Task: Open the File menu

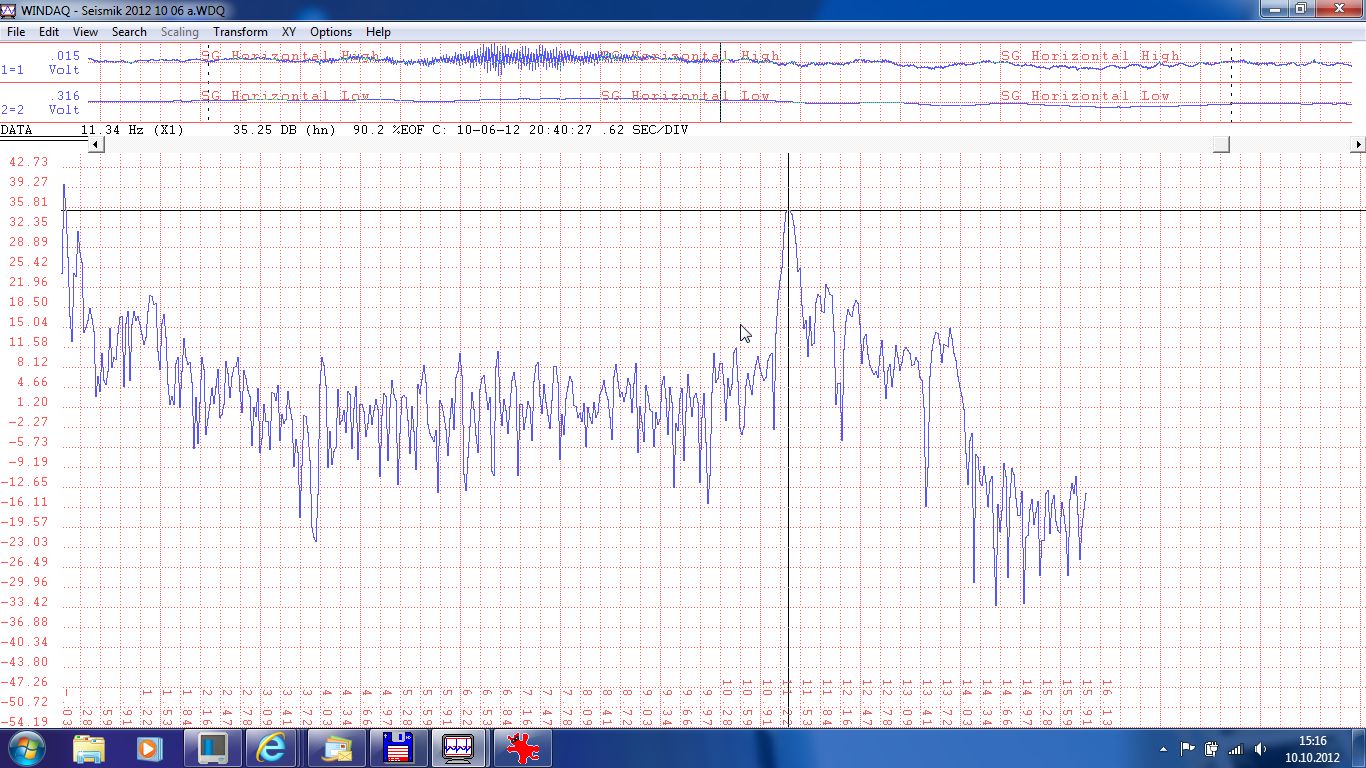Action: click(16, 32)
